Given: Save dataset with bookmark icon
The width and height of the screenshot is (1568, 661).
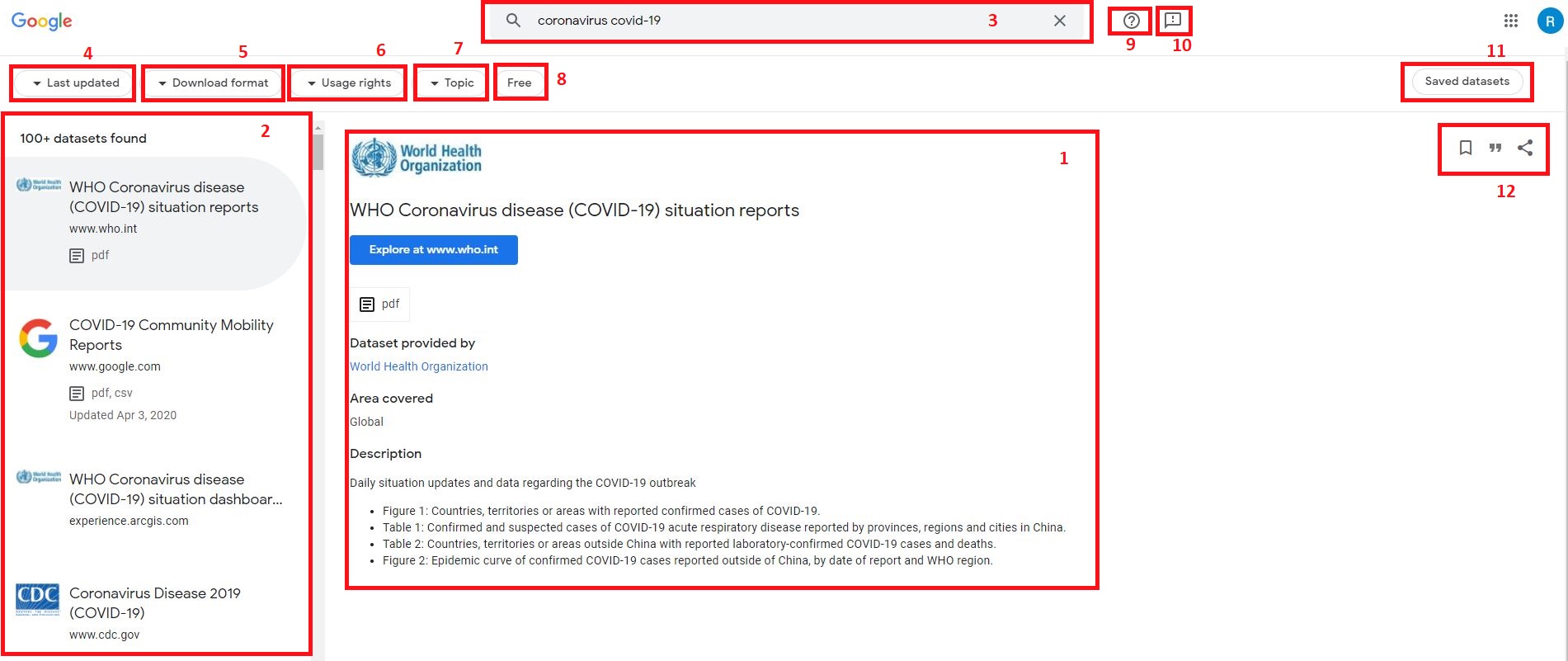Looking at the screenshot, I should (x=1466, y=148).
